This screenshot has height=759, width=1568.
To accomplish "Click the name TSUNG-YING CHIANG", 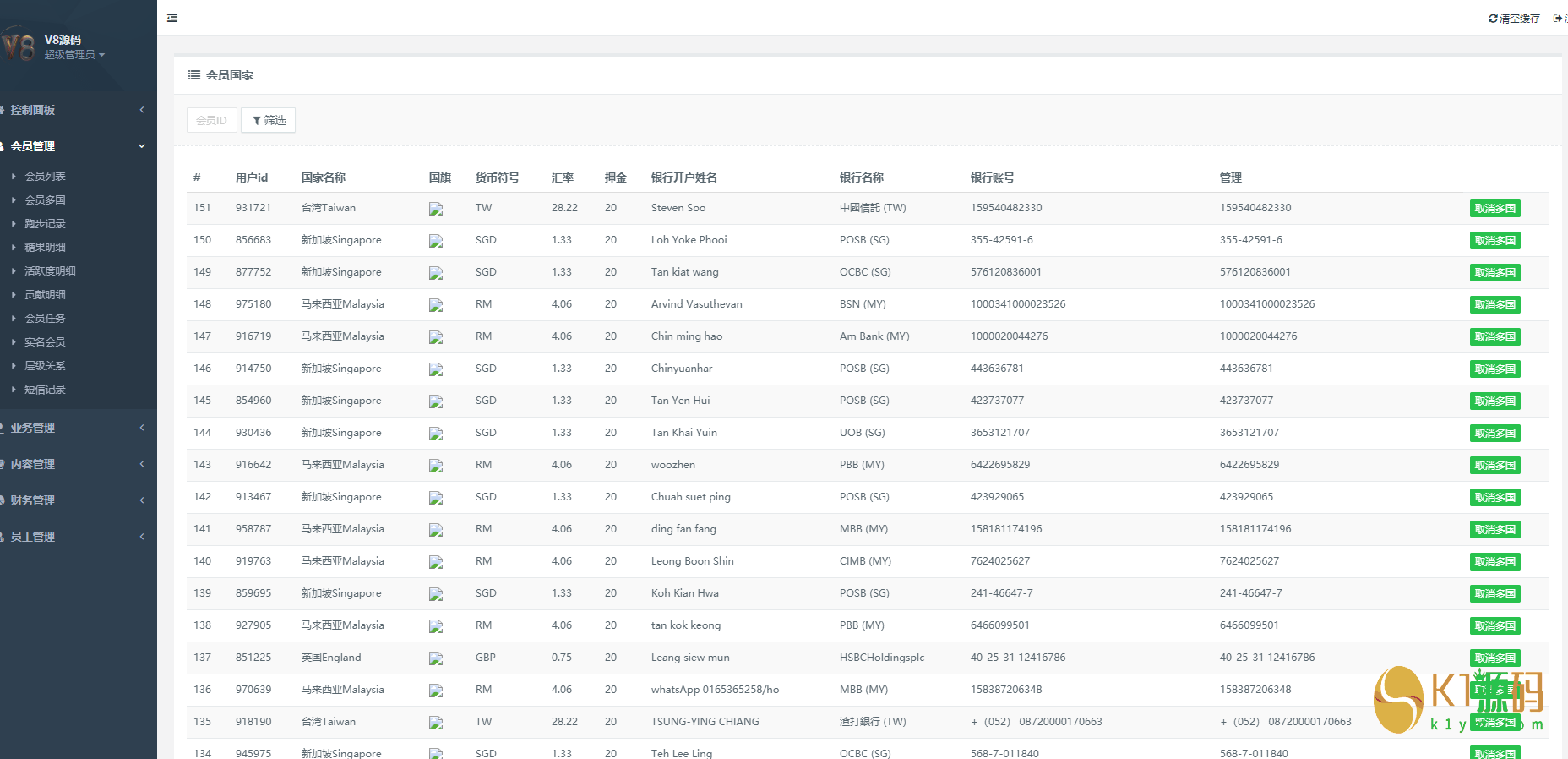I will pos(705,722).
